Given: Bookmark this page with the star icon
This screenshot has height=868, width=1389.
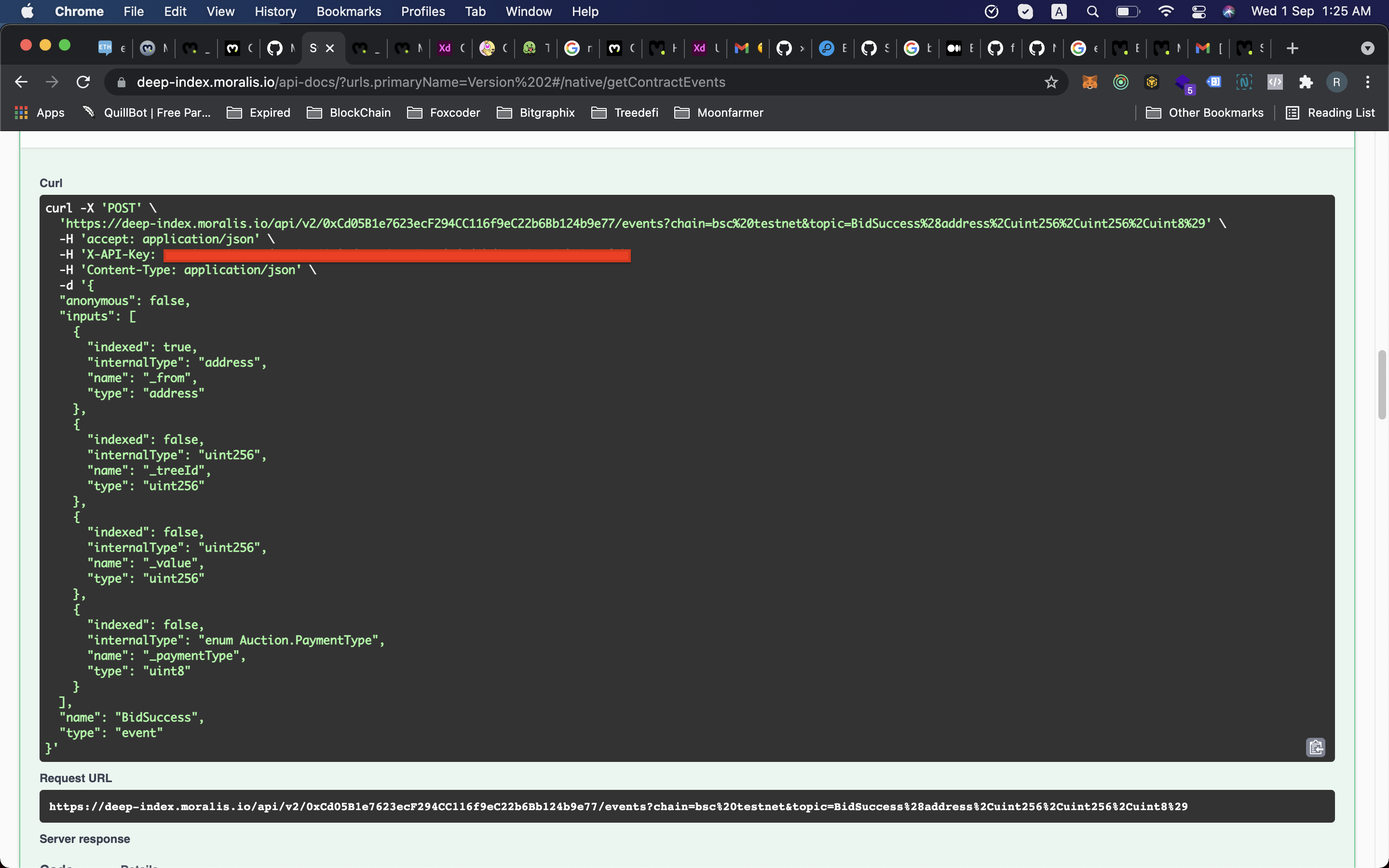Looking at the screenshot, I should 1051,82.
